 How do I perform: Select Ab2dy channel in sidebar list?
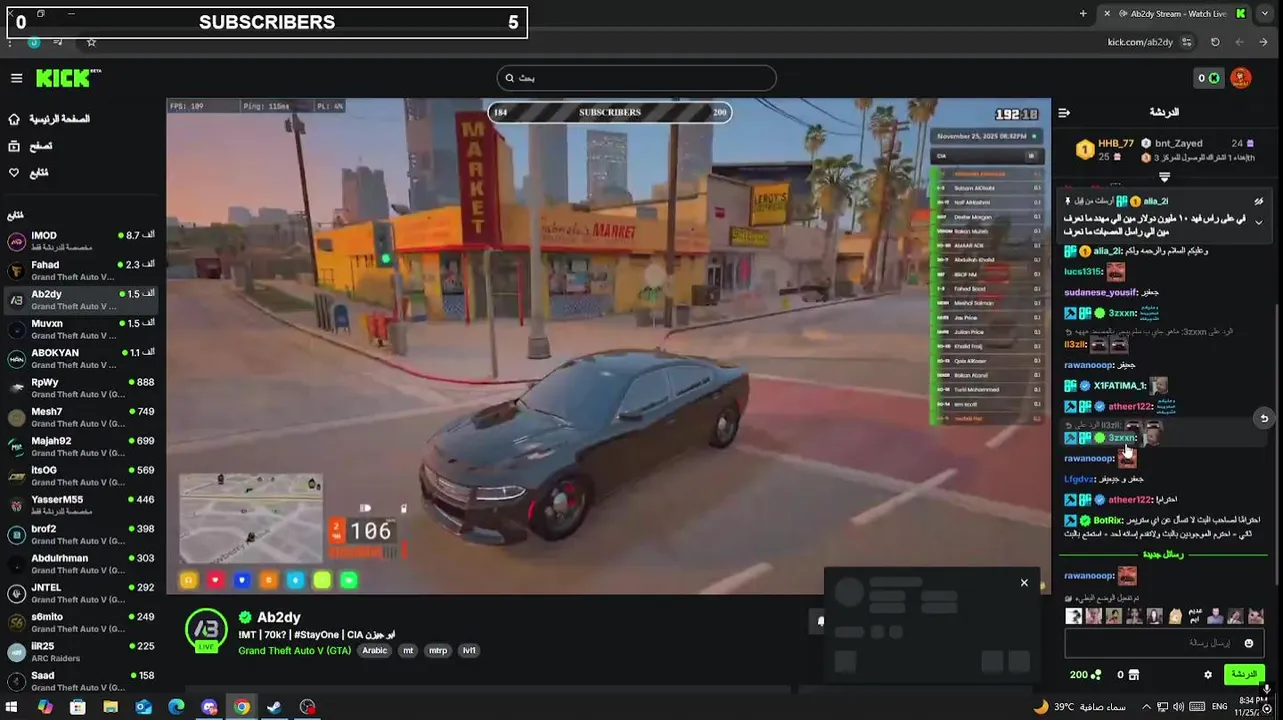(80, 300)
